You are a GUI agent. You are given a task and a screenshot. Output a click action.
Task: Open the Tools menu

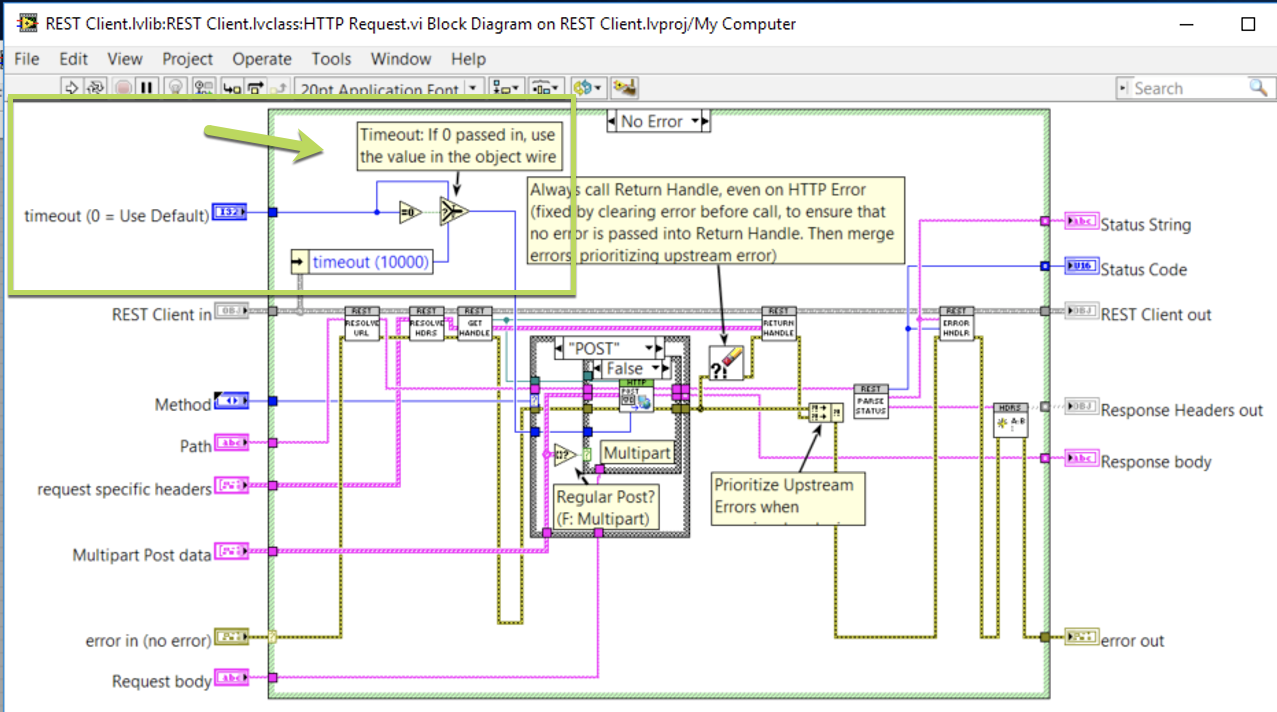[331, 59]
